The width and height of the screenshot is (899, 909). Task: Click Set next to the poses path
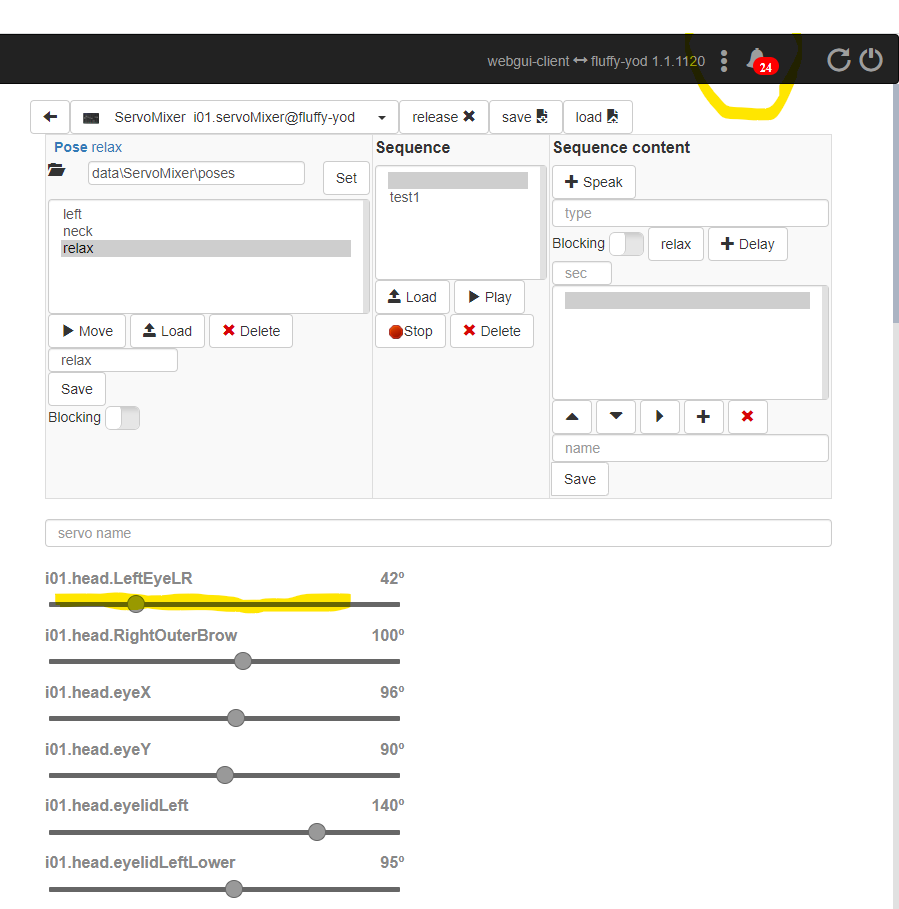pos(345,178)
